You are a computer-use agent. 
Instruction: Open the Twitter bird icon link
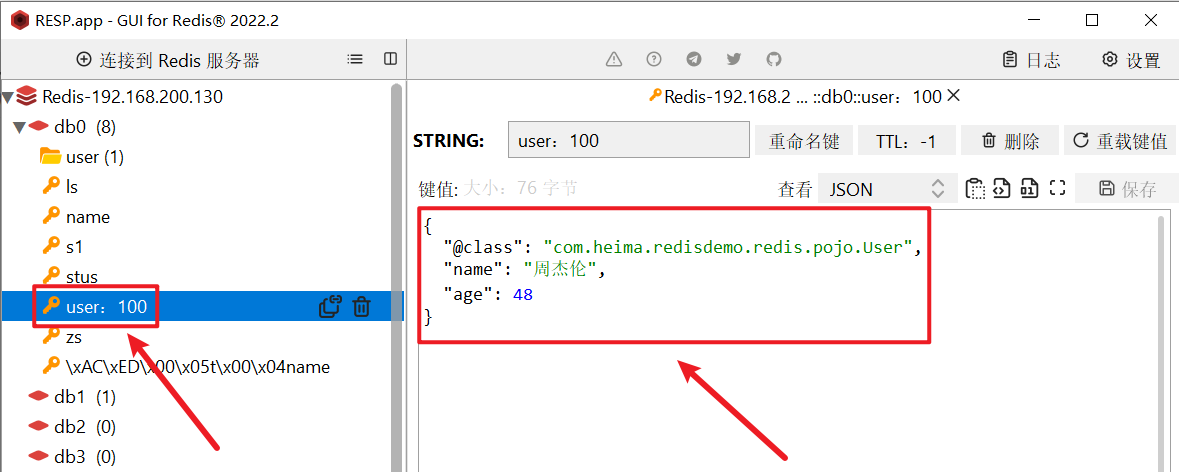tap(734, 59)
